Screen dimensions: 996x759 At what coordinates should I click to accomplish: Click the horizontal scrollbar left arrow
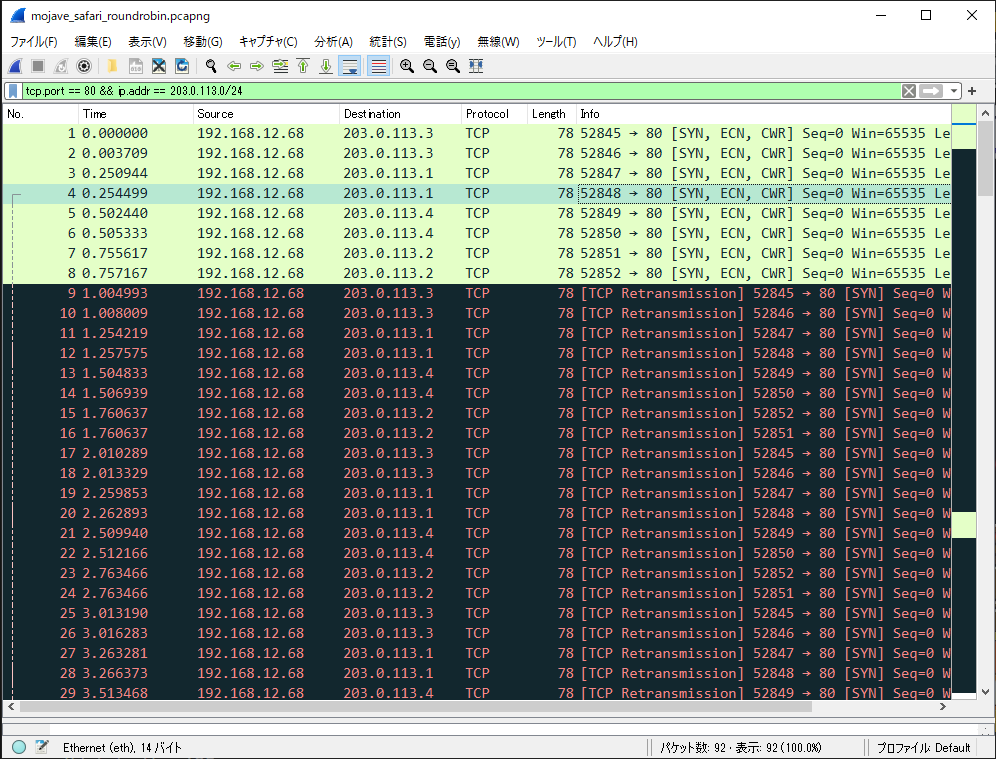[11, 706]
